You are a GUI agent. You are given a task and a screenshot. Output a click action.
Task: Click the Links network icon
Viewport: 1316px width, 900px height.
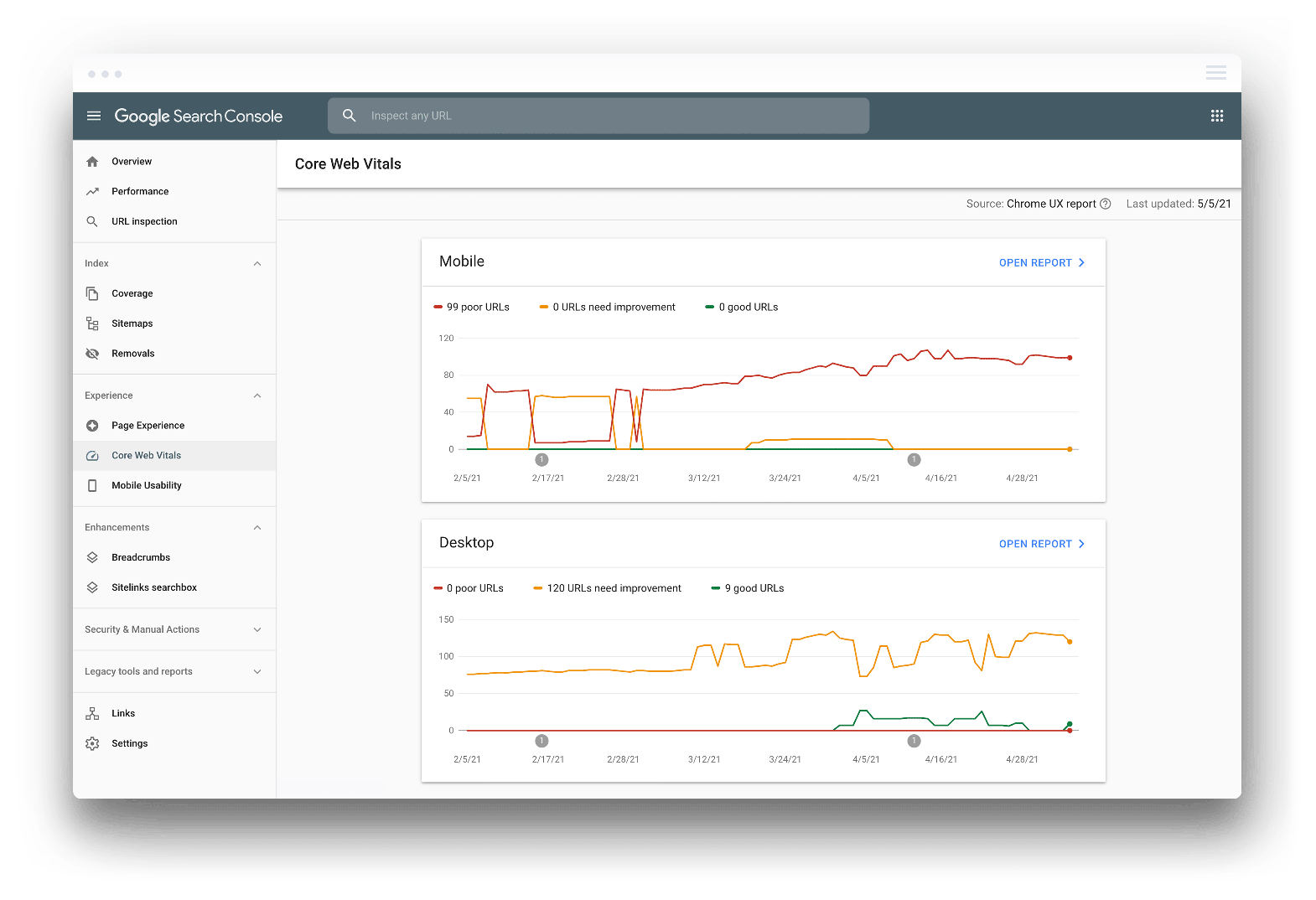(92, 714)
